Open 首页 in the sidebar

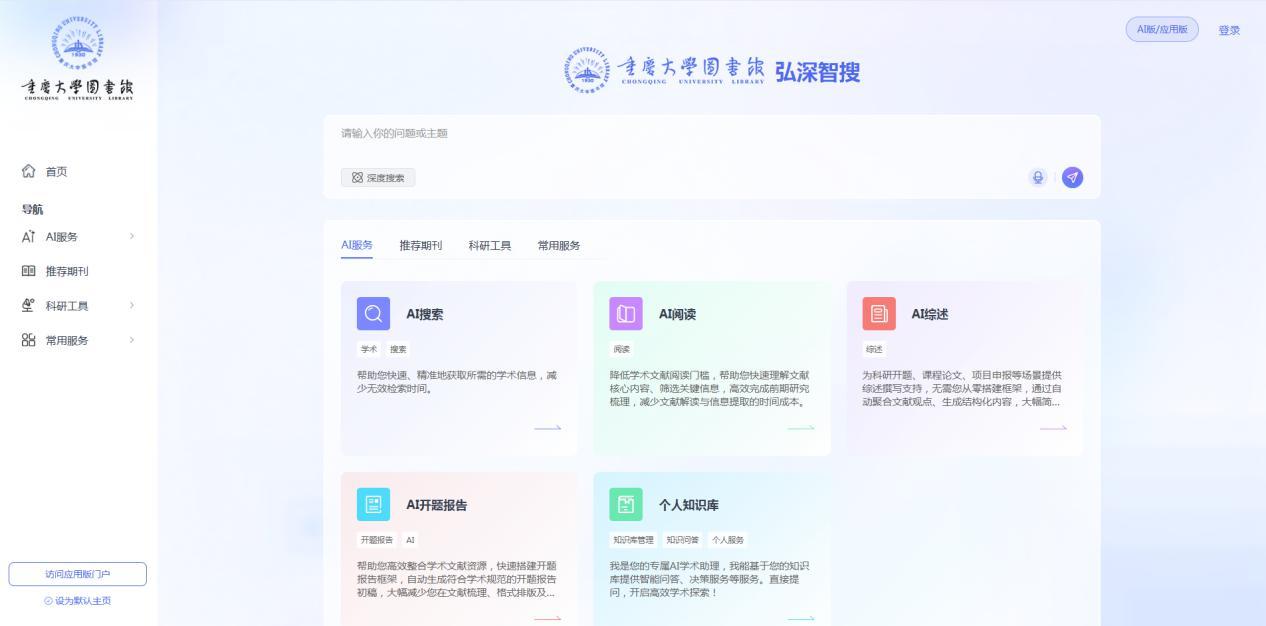point(57,172)
